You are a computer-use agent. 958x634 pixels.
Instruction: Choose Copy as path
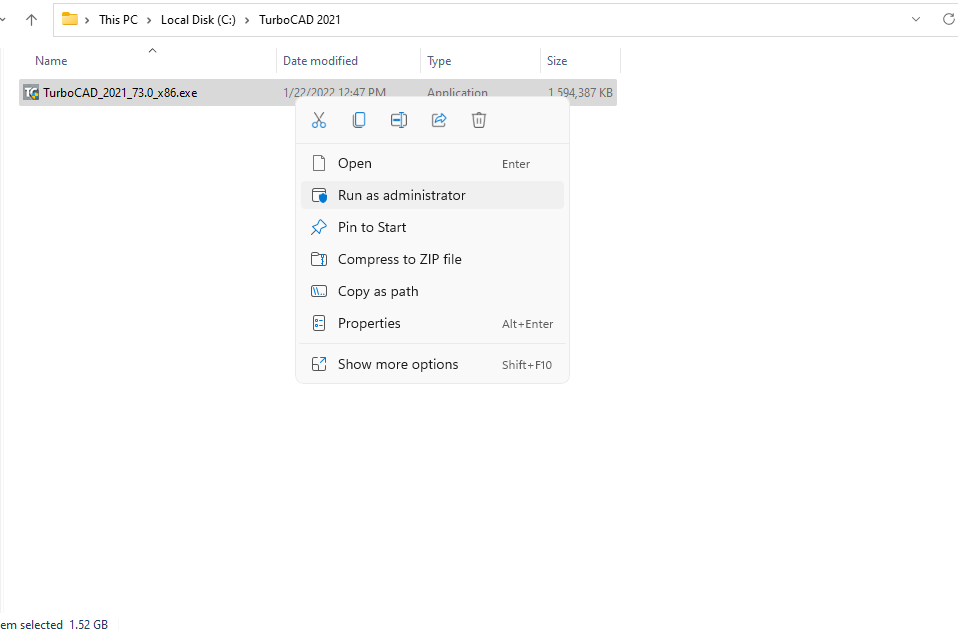pyautogui.click(x=433, y=291)
